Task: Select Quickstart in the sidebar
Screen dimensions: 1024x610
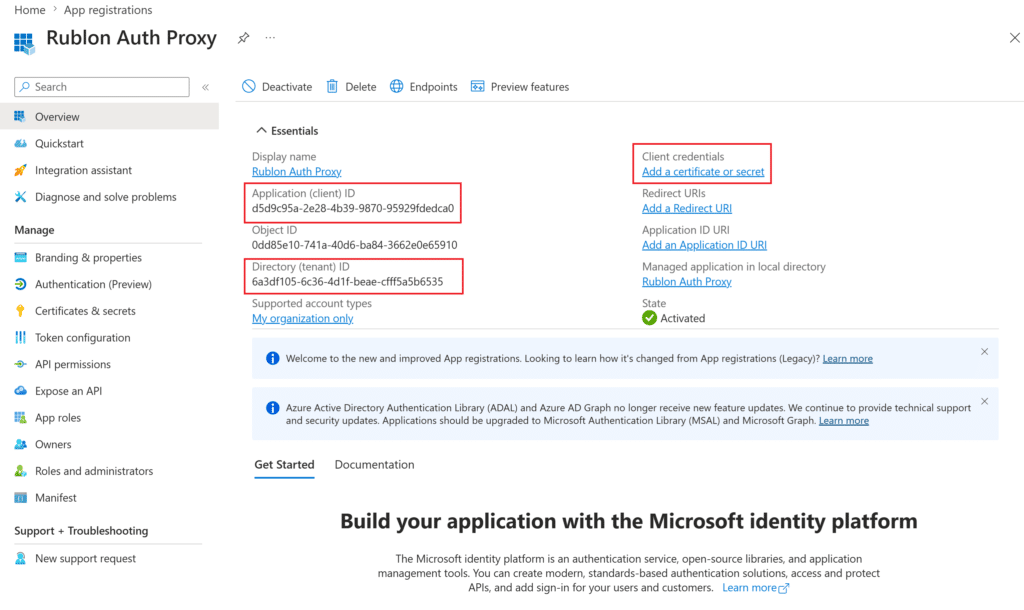Action: click(59, 143)
